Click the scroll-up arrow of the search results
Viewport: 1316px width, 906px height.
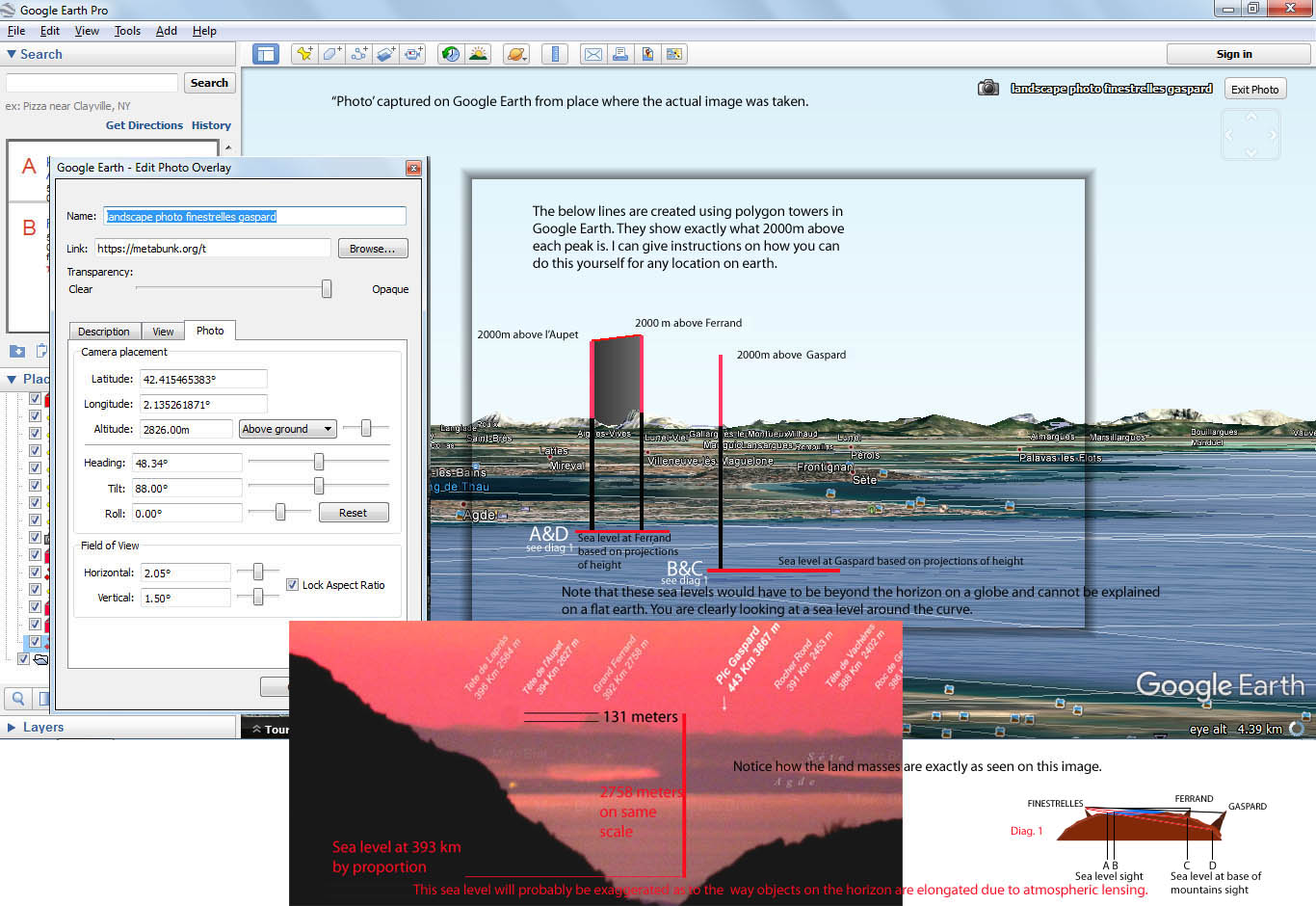(x=228, y=147)
